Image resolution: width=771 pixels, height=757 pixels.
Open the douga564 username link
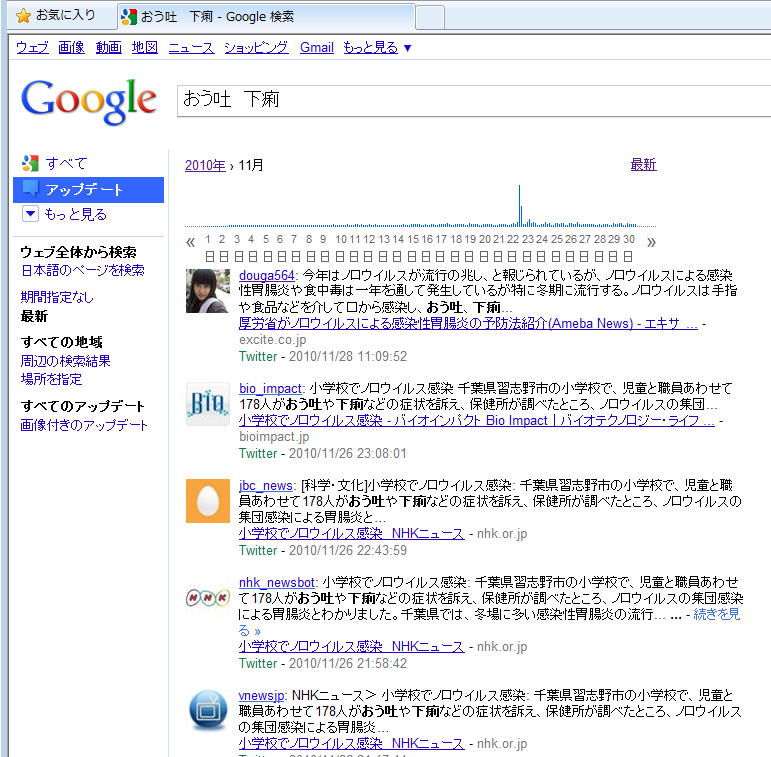(x=267, y=275)
